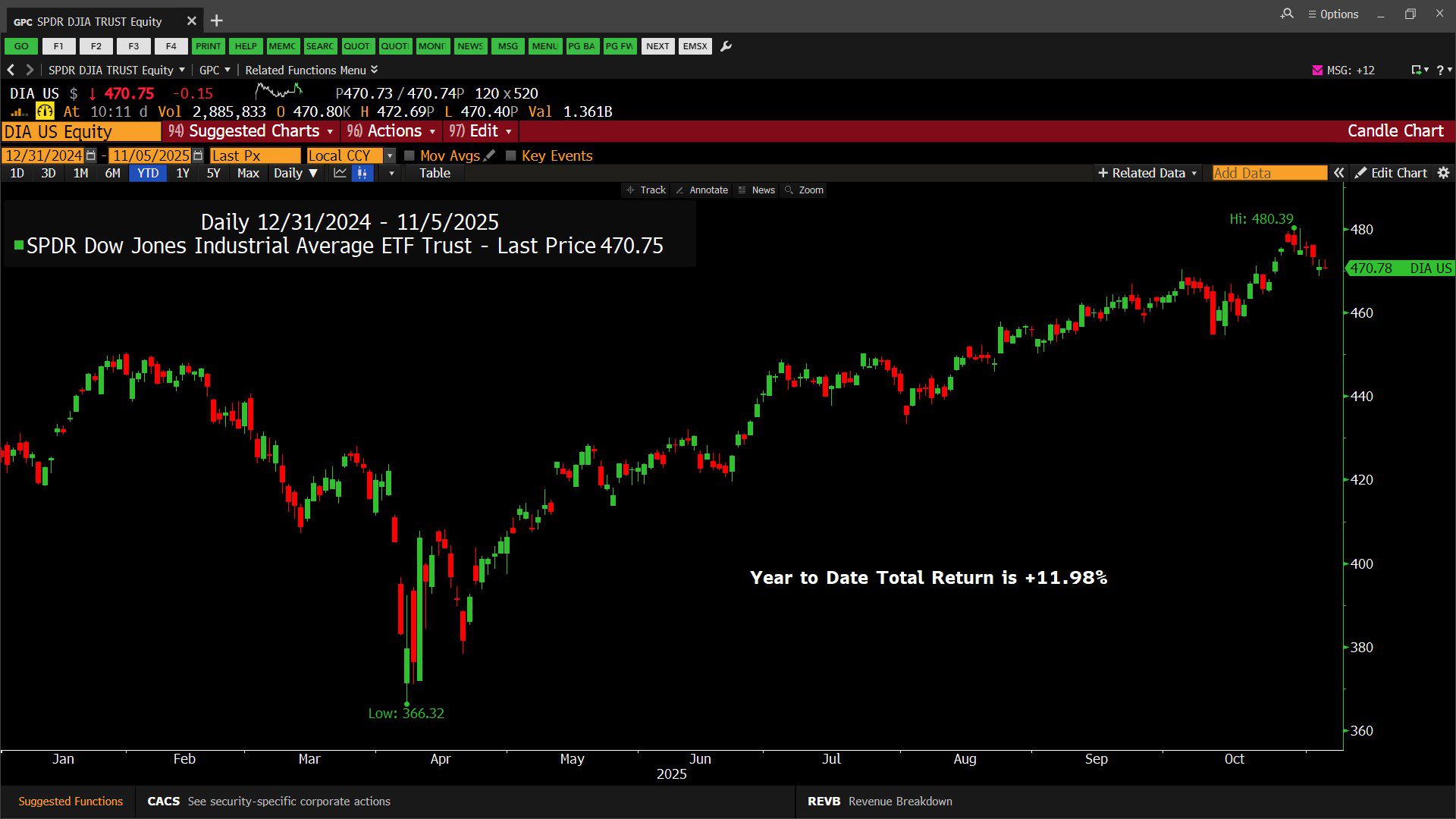
Task: Expand the Suggested Charts menu
Action: pos(251,131)
